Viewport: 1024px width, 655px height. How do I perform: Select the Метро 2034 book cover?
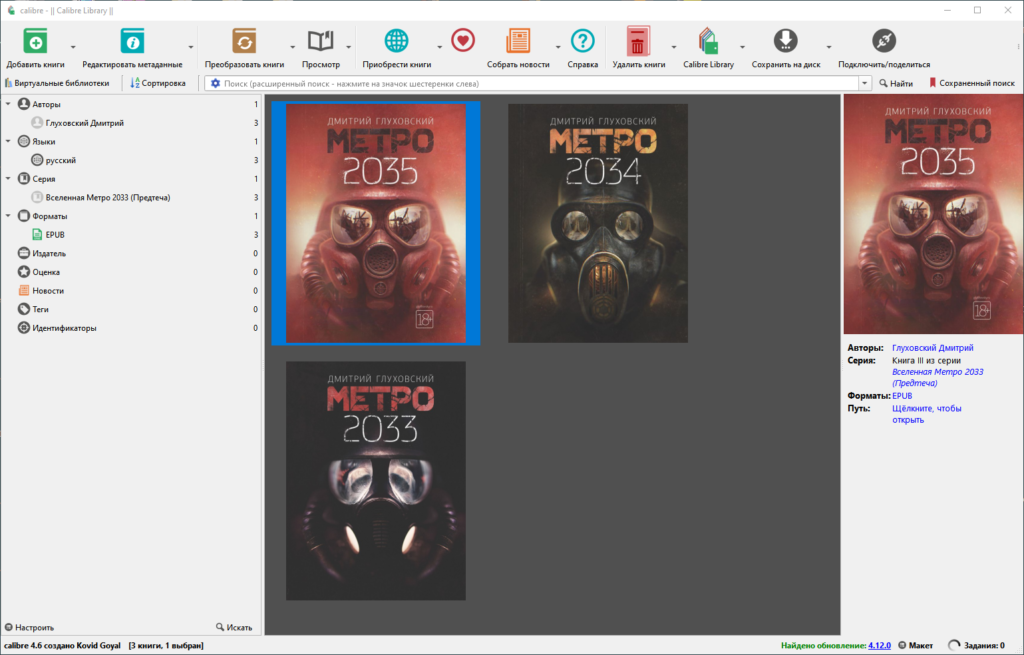tap(598, 223)
